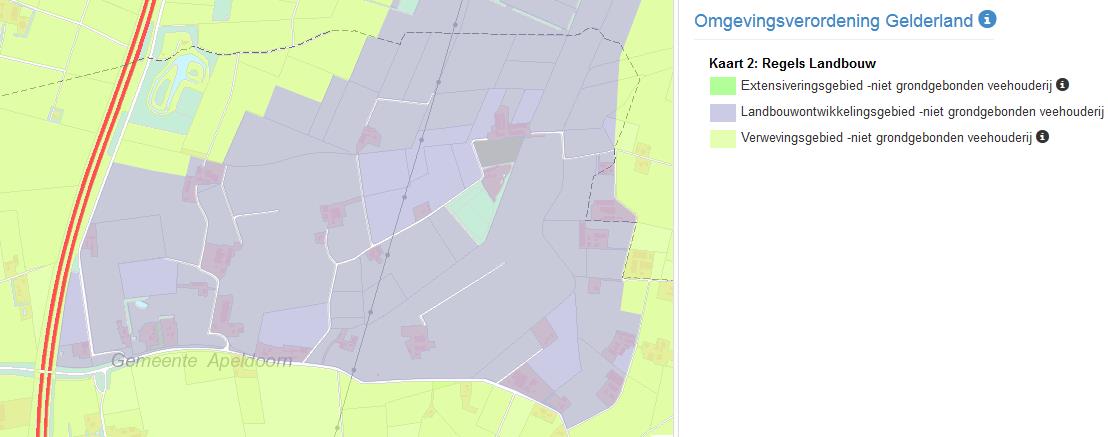Open info icon for Extensiveringsgebied legend entry
Screen dimensions: 1108x437
pos(1062,85)
